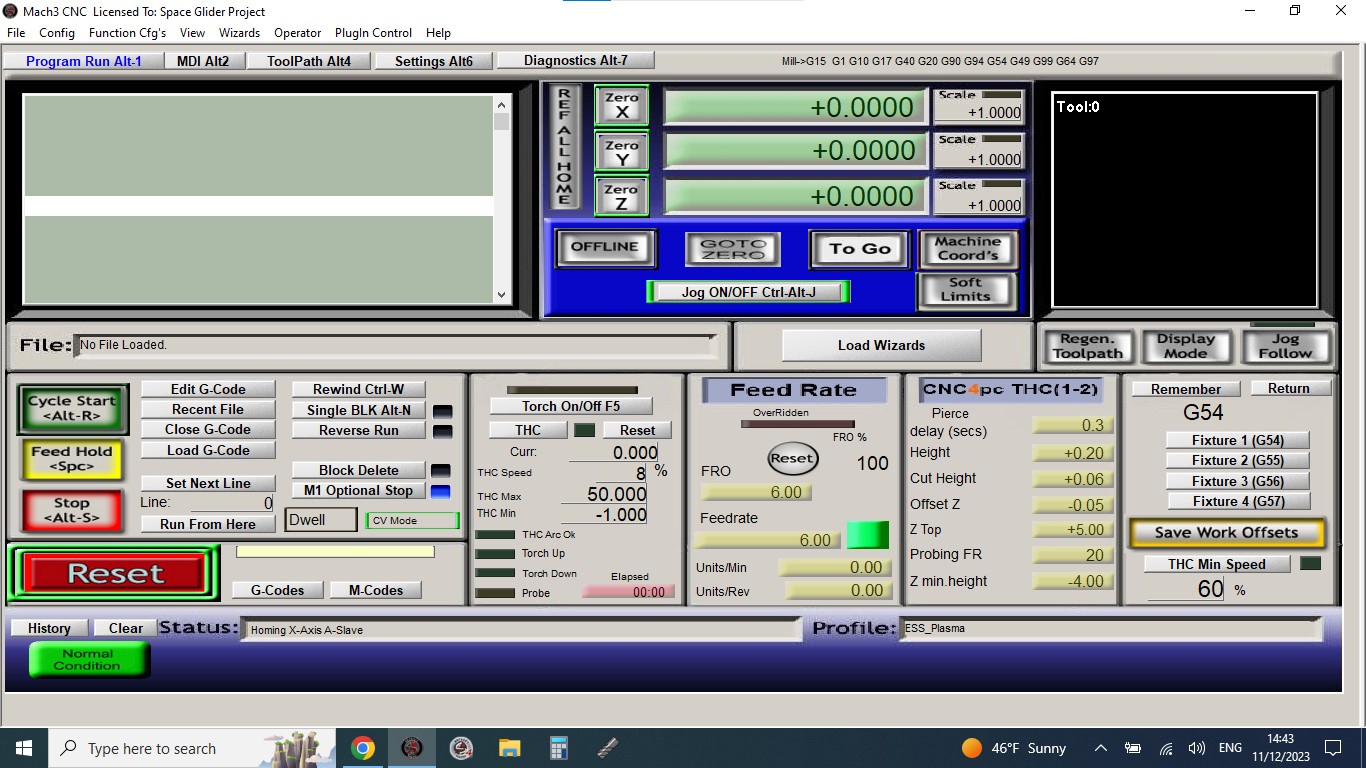Image resolution: width=1366 pixels, height=768 pixels.
Task: Open the Function Cfg's menu
Action: tap(128, 33)
